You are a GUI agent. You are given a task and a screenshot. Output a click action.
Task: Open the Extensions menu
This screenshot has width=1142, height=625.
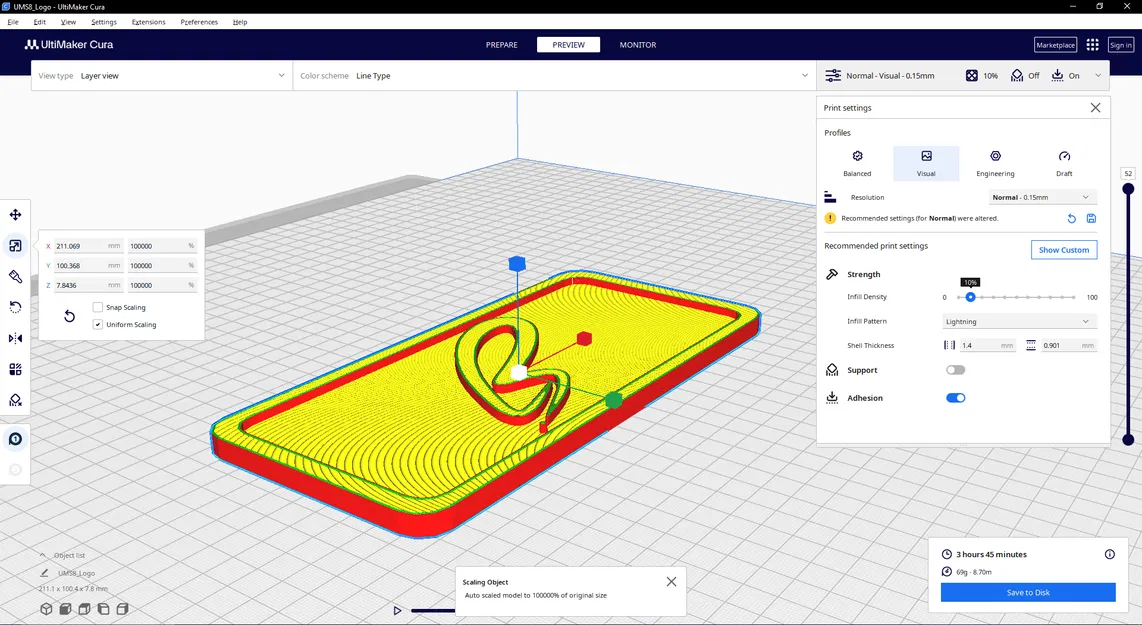[x=148, y=22]
